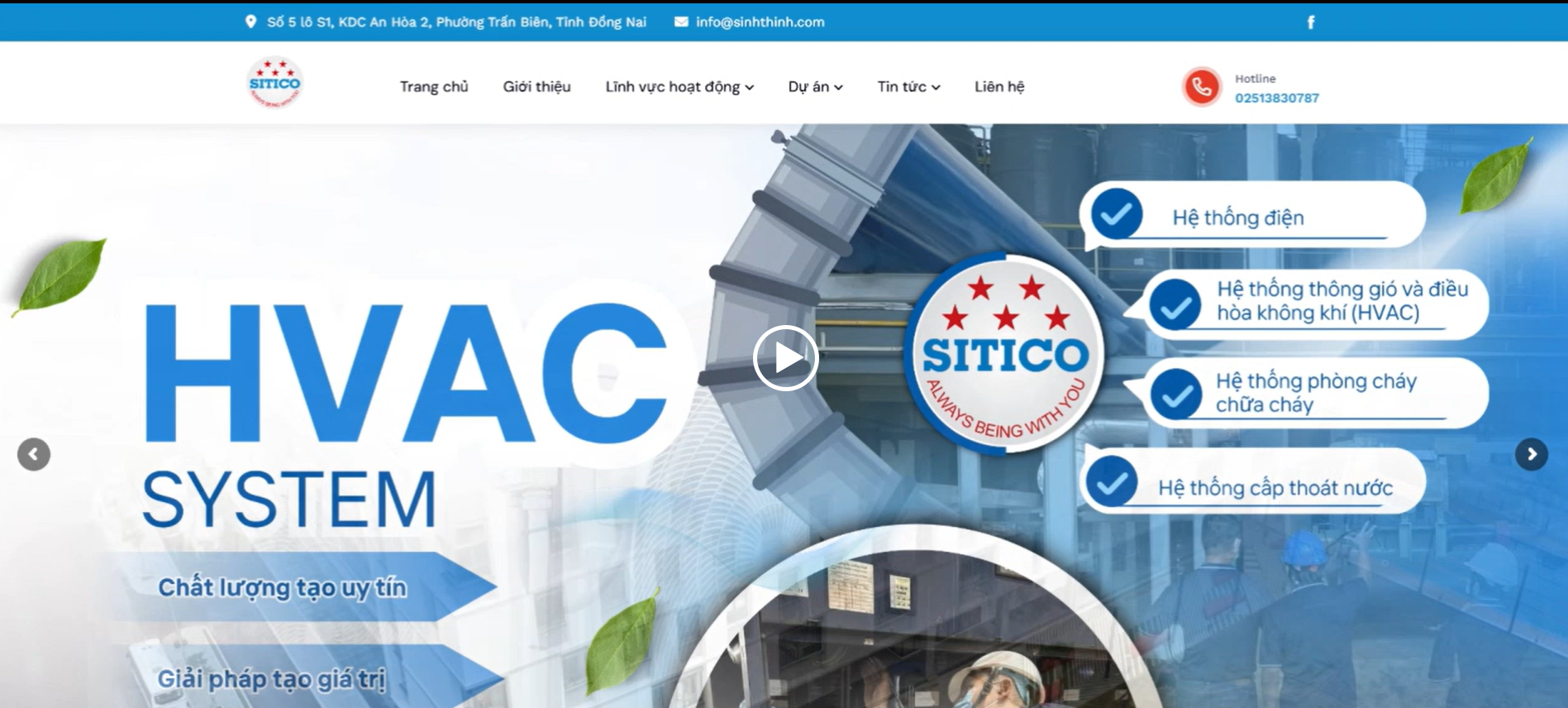The image size is (1568, 708).
Task: Click the SITICO logo in the header
Action: coord(275,83)
